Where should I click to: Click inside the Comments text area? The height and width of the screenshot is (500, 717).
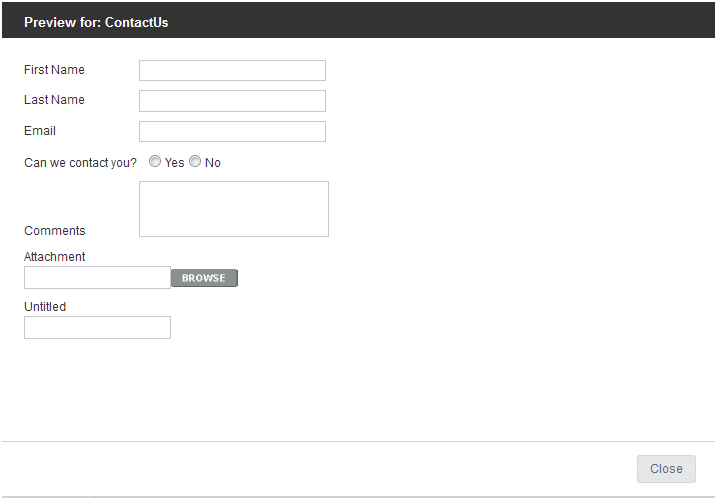234,209
